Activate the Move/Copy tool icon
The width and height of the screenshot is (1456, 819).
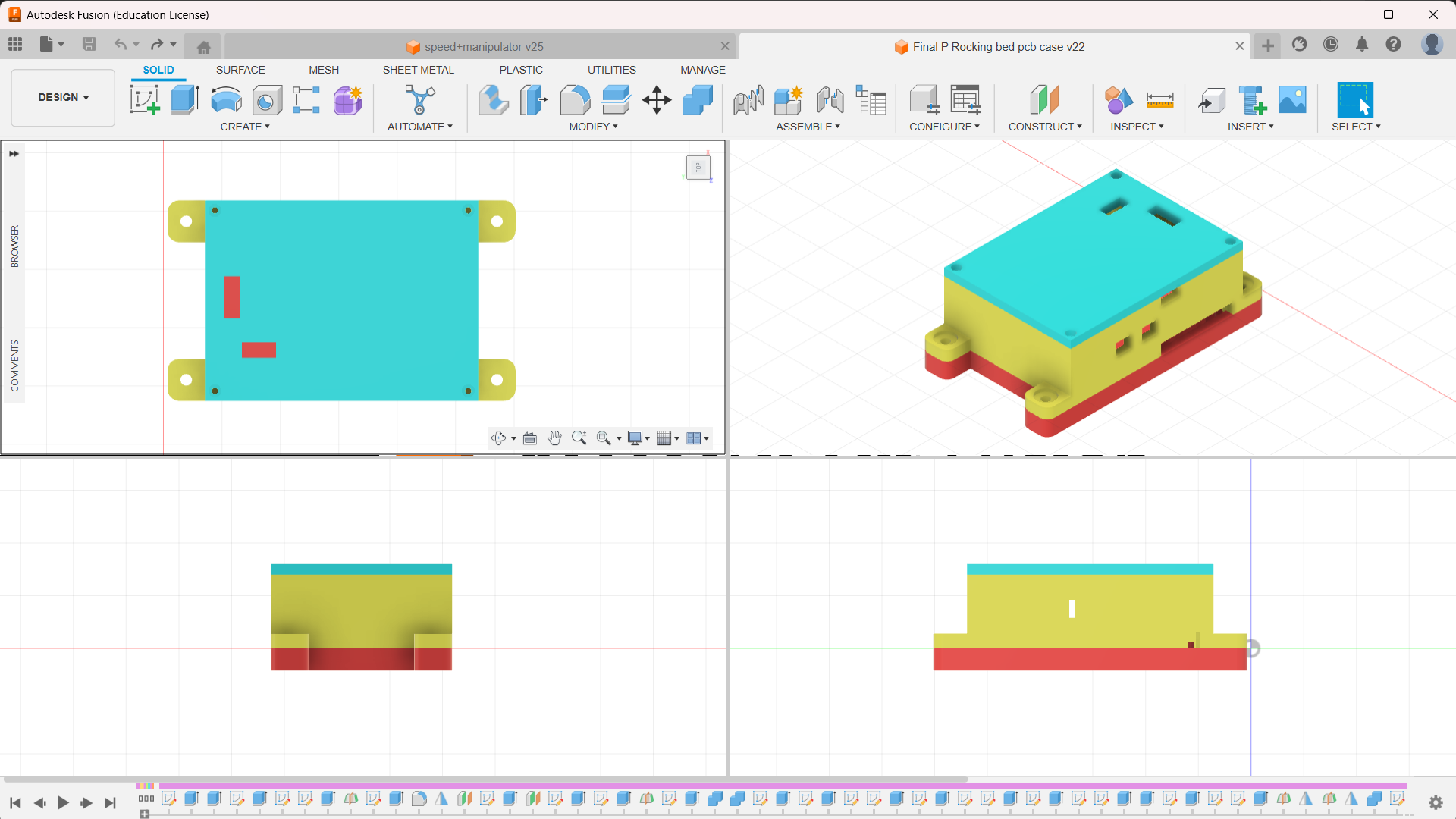(657, 100)
